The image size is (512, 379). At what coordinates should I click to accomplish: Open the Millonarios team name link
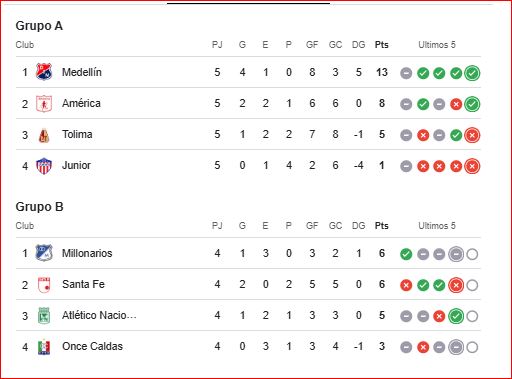(87, 253)
